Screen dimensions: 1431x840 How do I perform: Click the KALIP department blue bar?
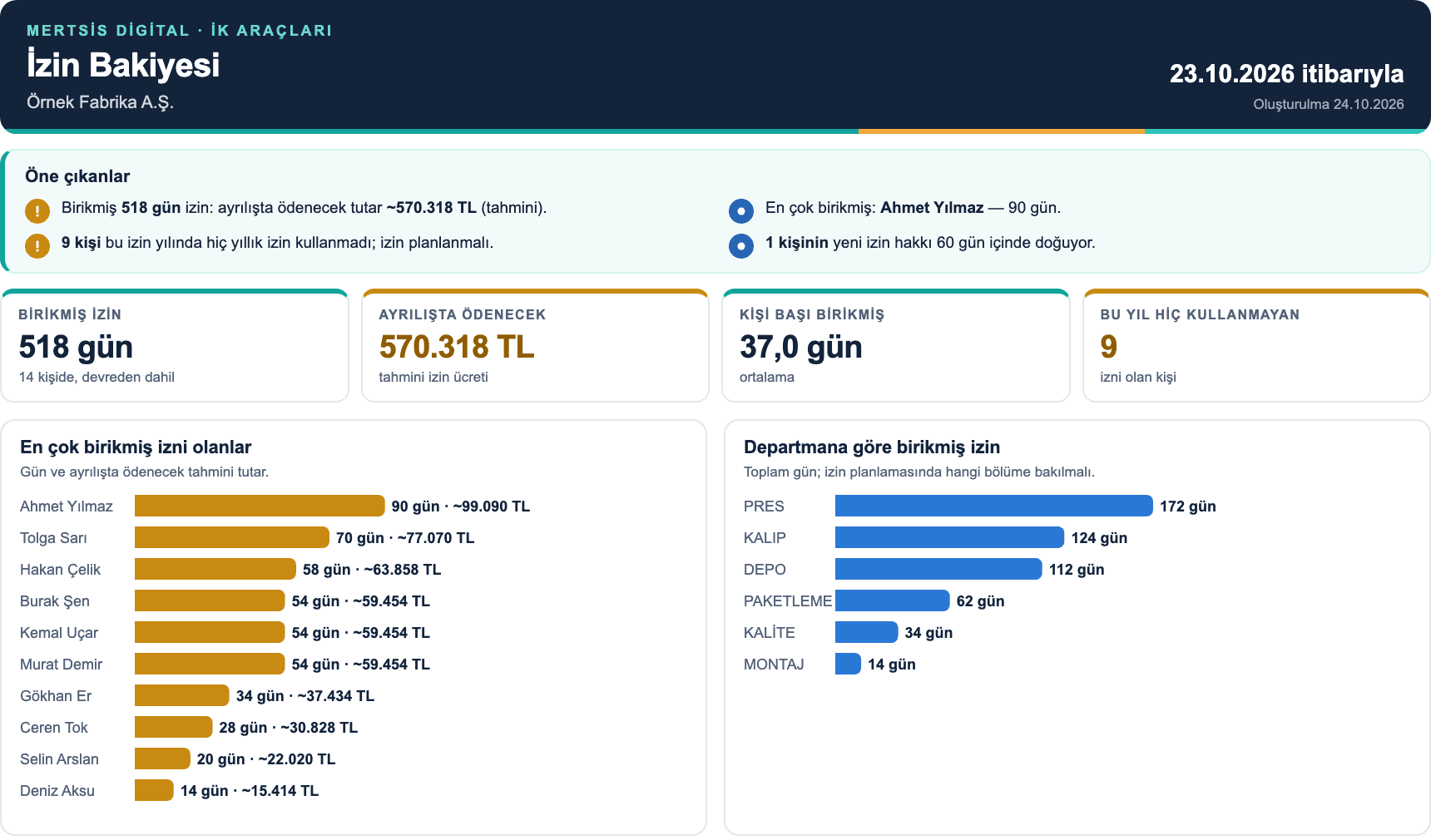tap(949, 537)
